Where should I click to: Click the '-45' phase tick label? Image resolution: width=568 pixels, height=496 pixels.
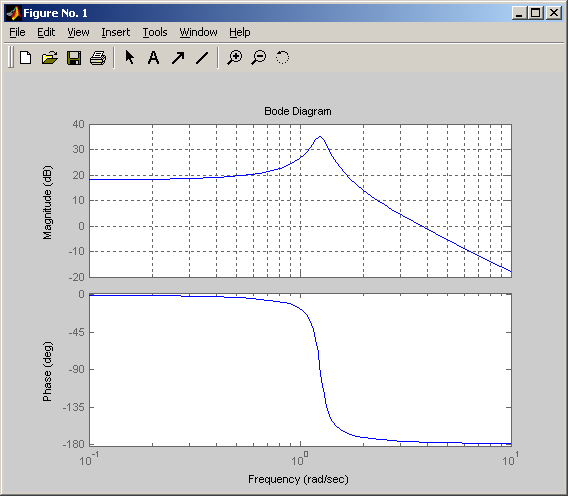tap(76, 332)
